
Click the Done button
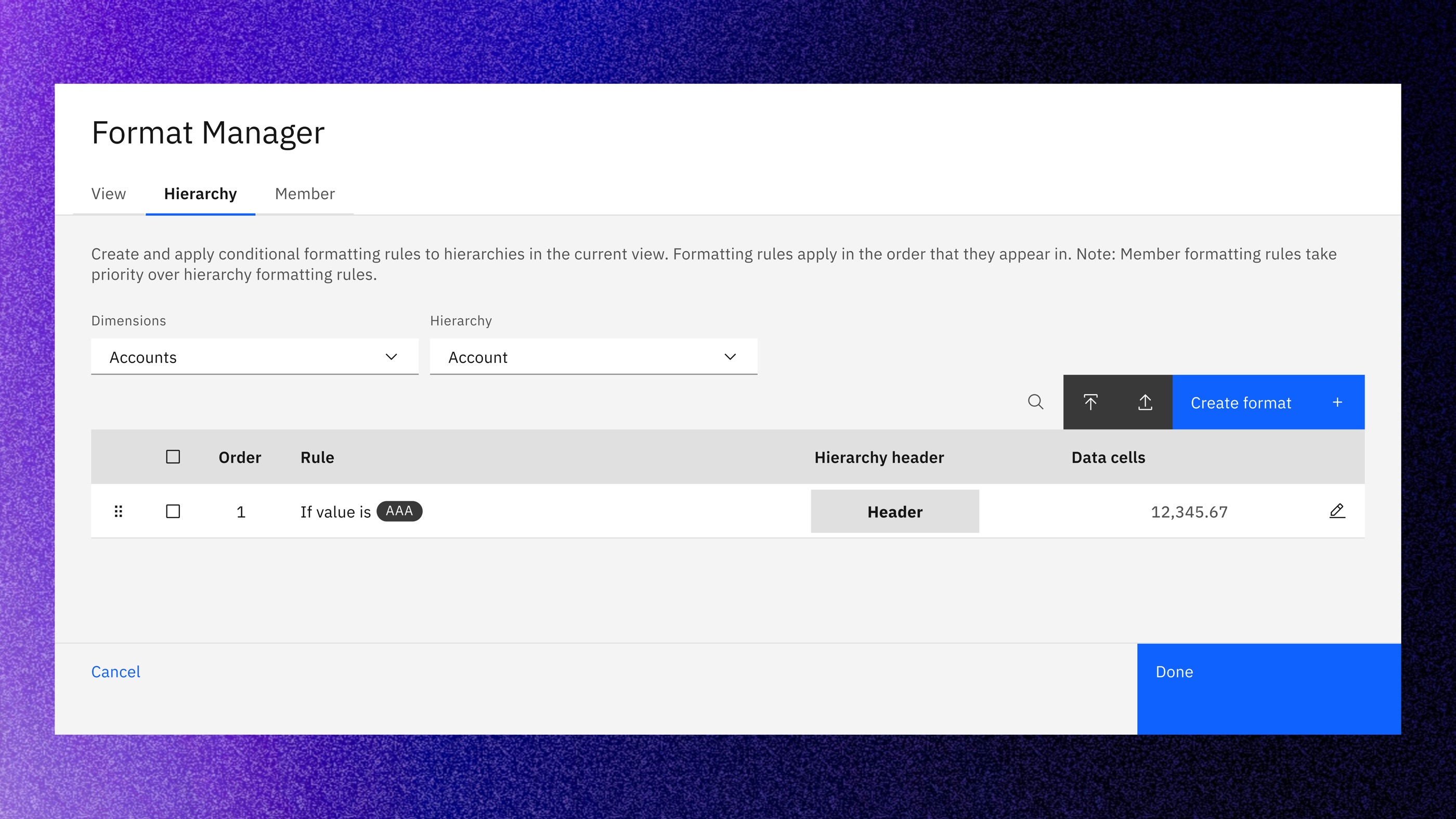click(1269, 689)
